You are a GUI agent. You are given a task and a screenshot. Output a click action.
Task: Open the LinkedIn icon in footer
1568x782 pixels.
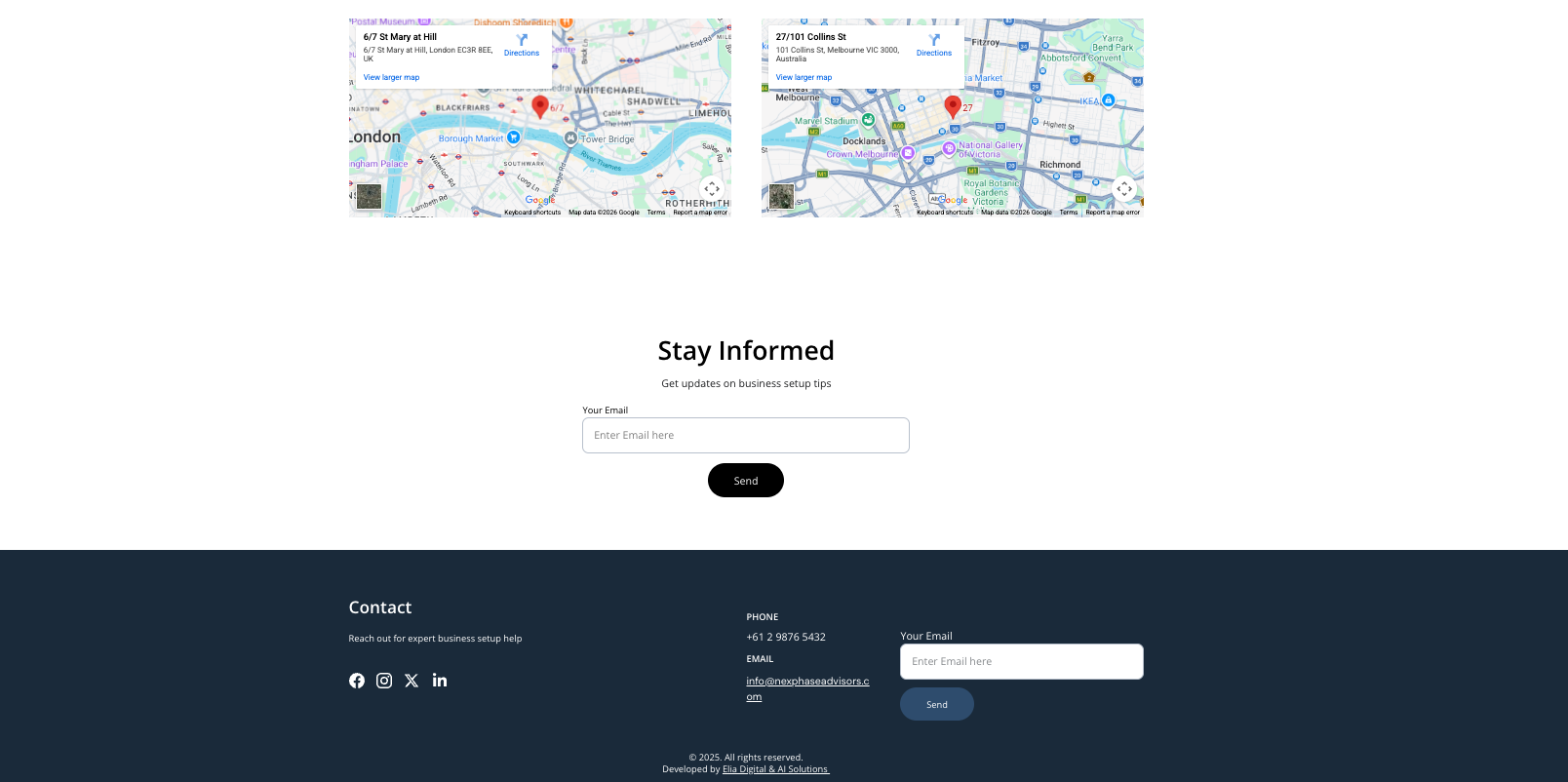(x=440, y=681)
